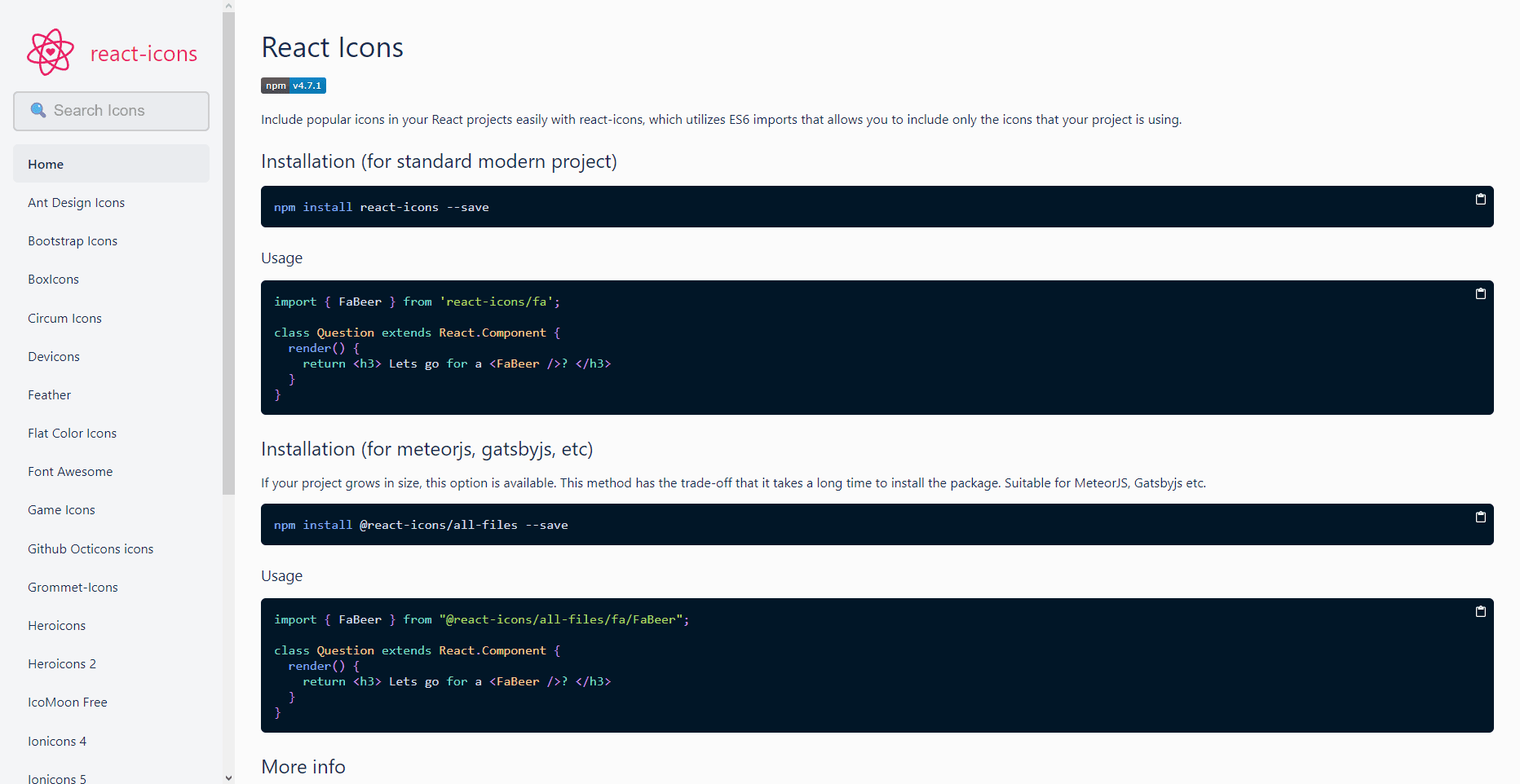The image size is (1520, 784).
Task: Open Ant Design Icons set
Action: (76, 203)
